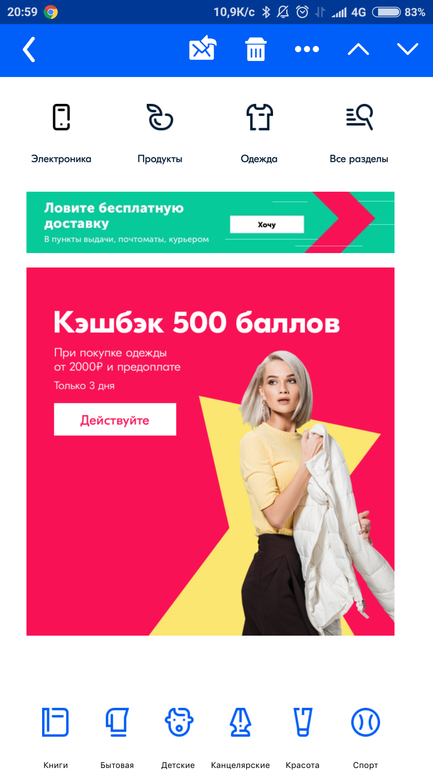433x770 pixels.
Task: Select the Канцелярские pen nib icon
Action: [241, 722]
